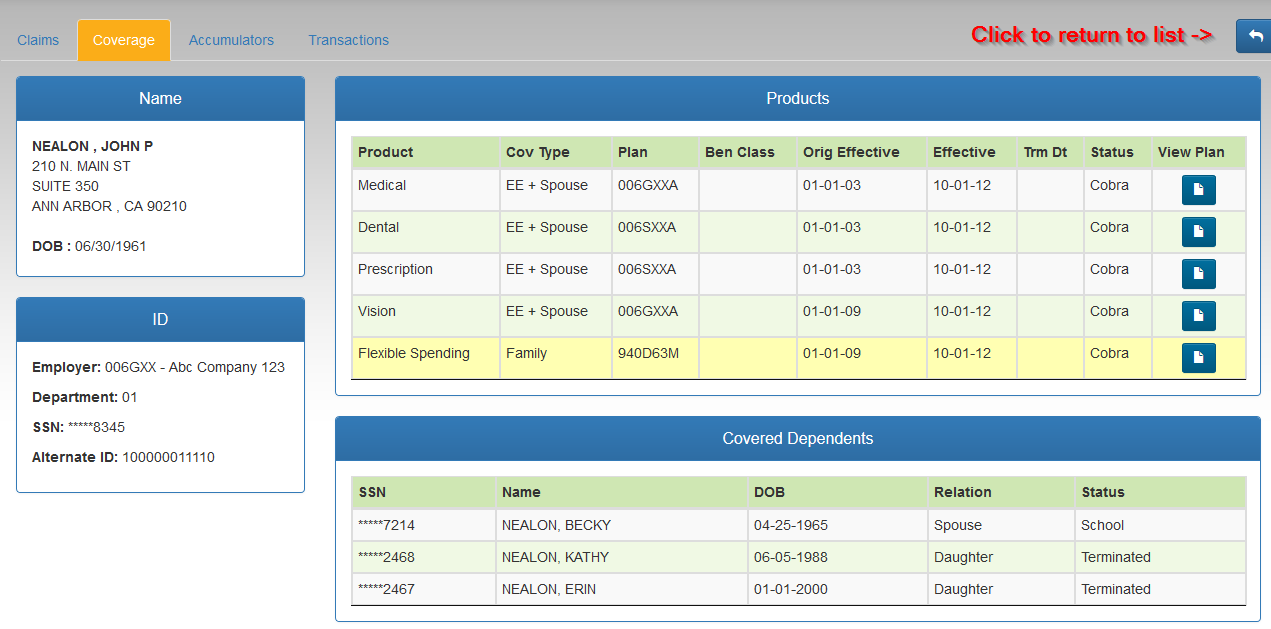This screenshot has height=629, width=1271.
Task: Click masked SSN *****2467
Action: [386, 589]
